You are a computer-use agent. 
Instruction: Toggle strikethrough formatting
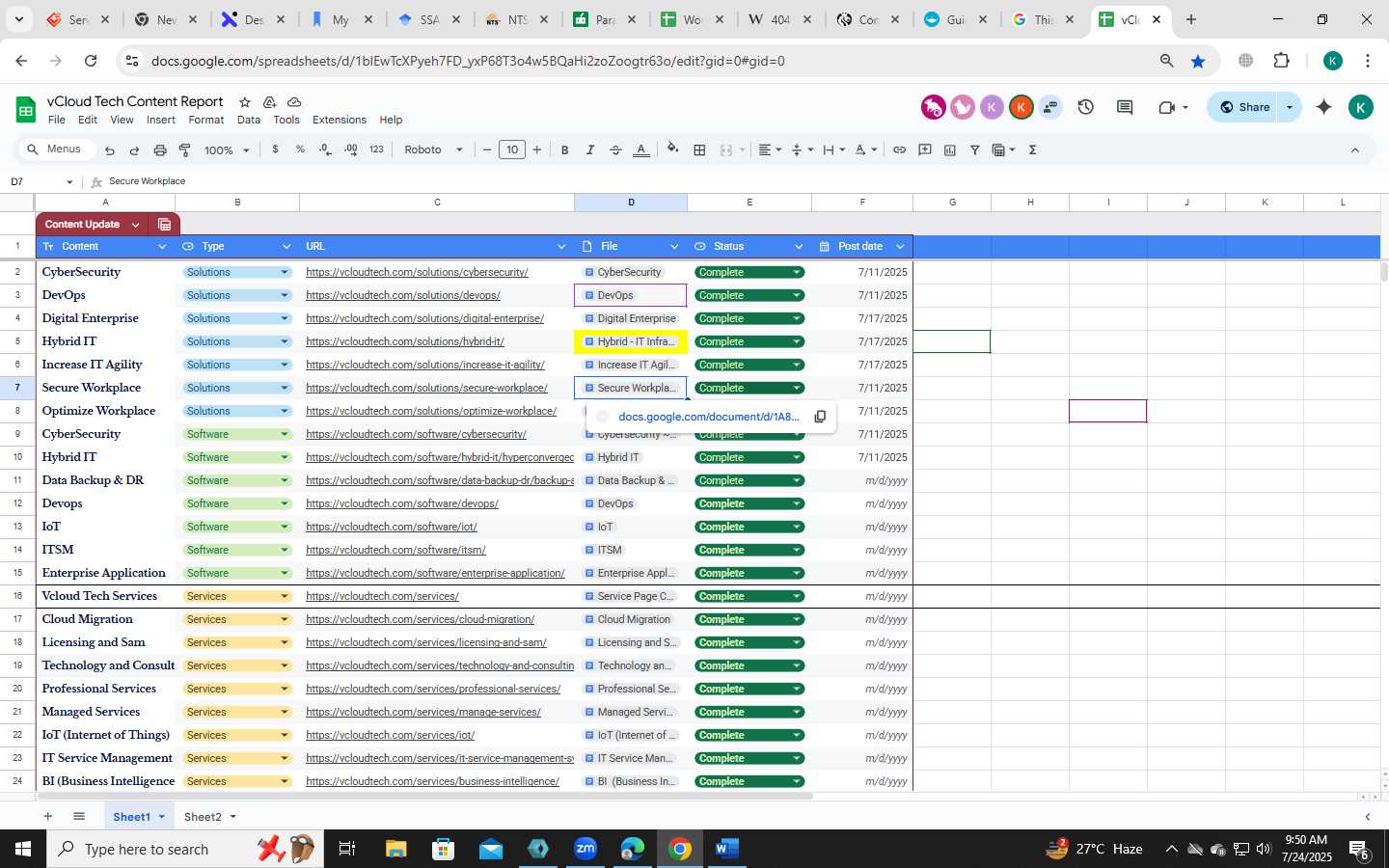click(x=615, y=149)
